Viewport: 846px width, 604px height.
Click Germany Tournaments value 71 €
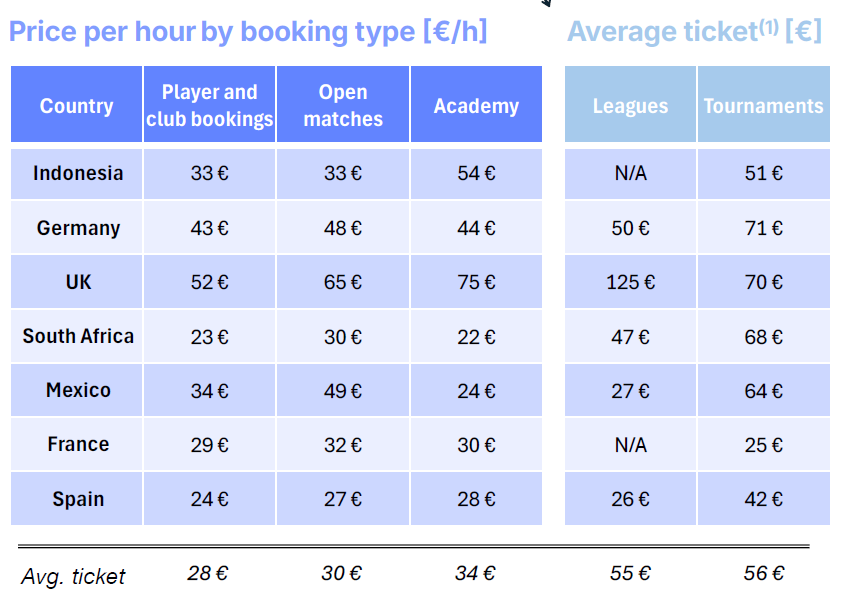click(x=763, y=228)
